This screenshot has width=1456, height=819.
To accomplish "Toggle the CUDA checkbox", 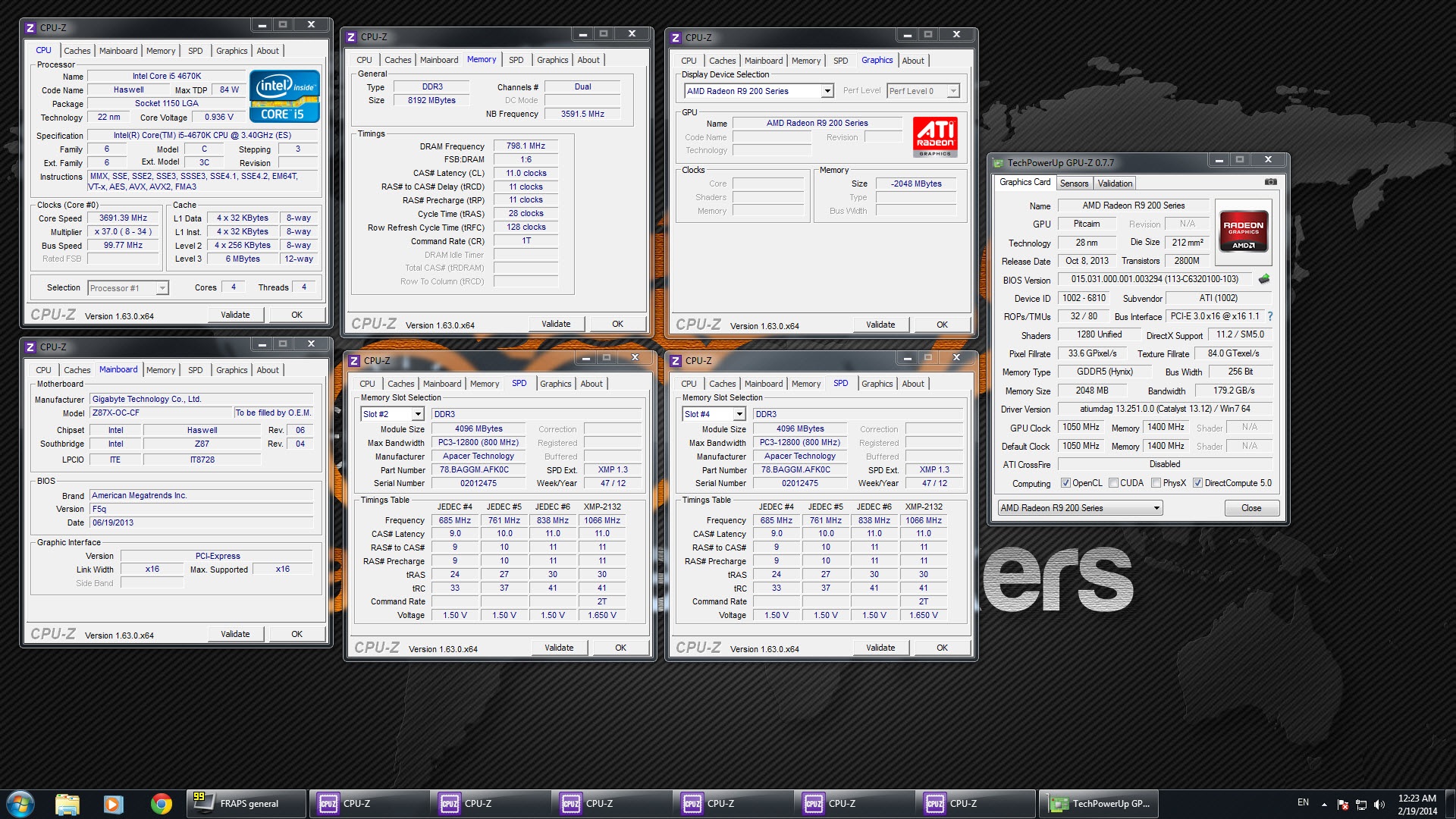I will 1113,483.
